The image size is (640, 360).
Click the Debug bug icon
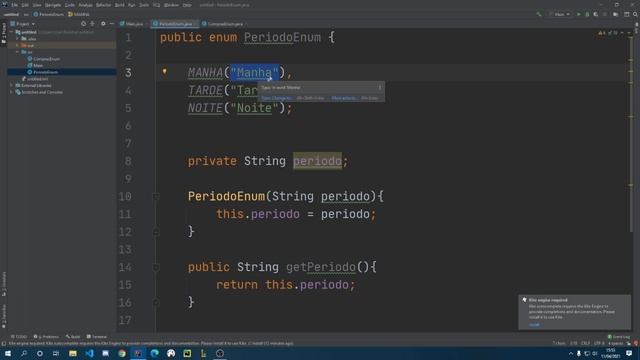point(587,14)
